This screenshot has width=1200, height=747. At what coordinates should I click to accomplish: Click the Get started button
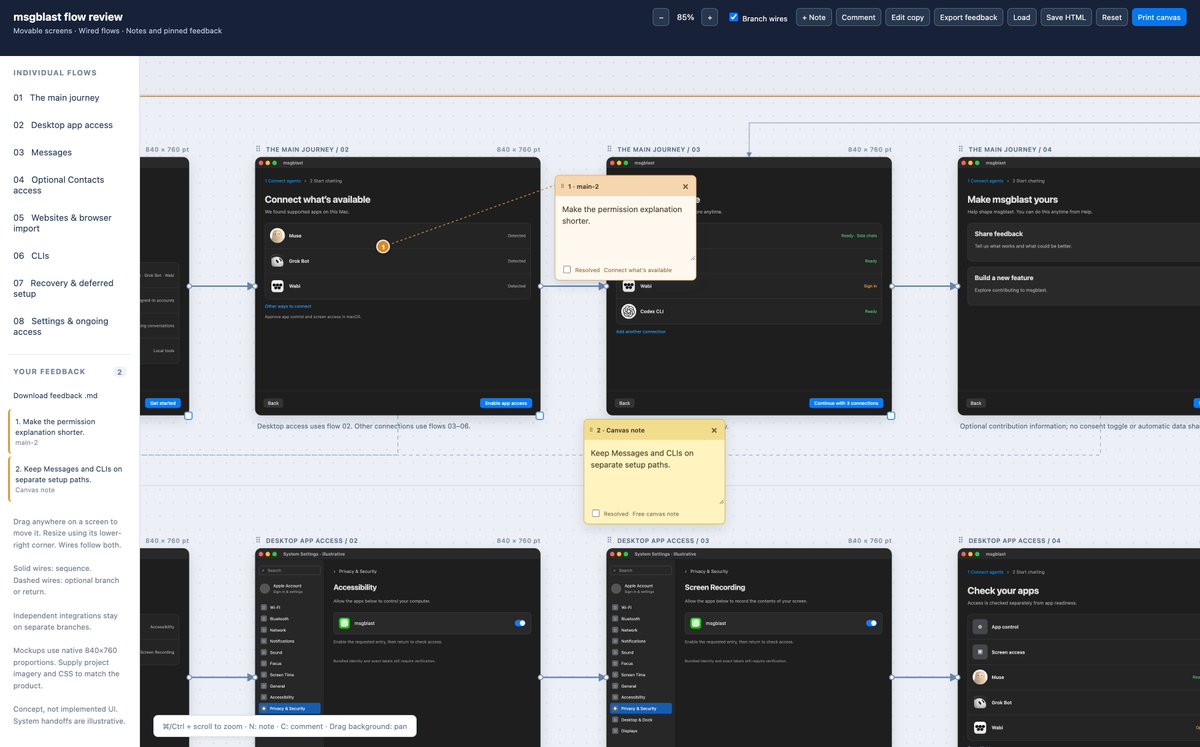(x=163, y=403)
